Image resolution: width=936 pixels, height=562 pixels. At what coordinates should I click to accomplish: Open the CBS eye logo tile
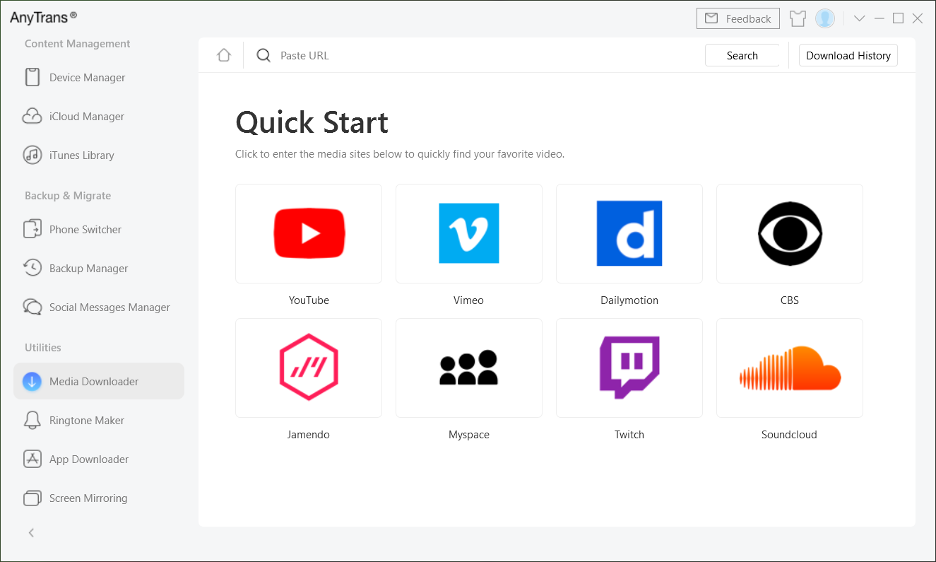point(789,234)
